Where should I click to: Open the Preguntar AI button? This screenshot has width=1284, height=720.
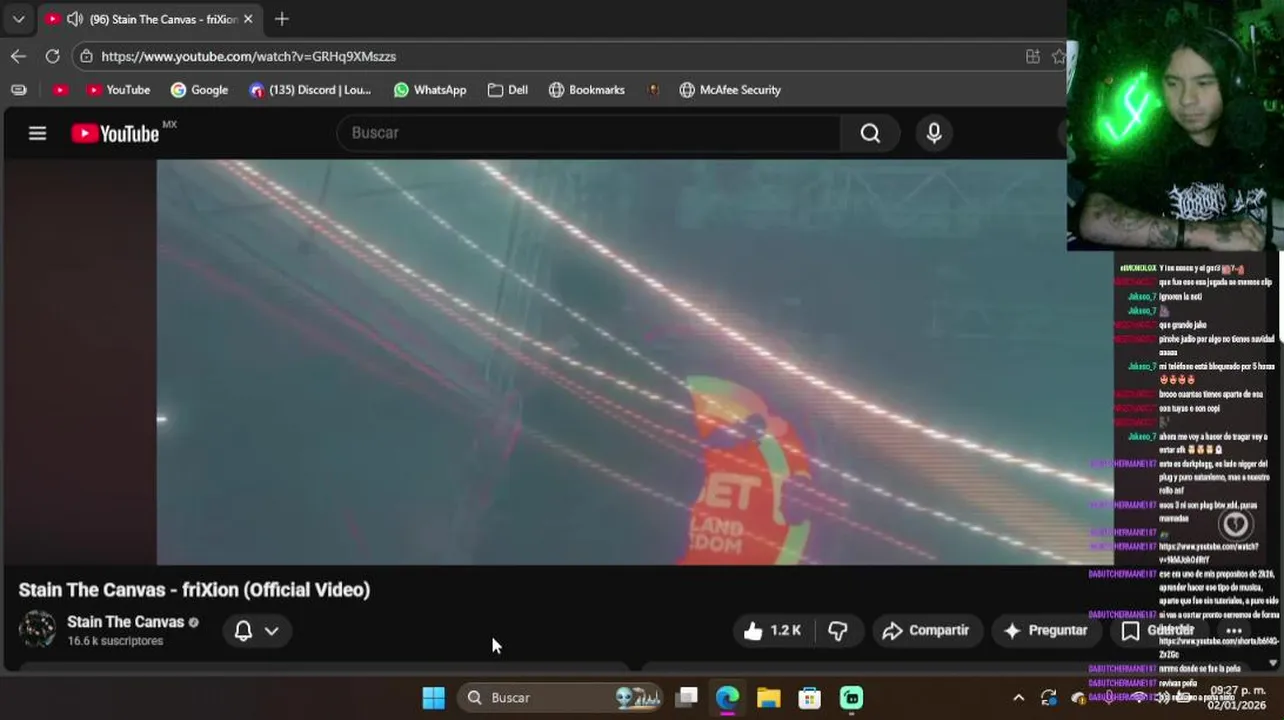click(x=1045, y=630)
